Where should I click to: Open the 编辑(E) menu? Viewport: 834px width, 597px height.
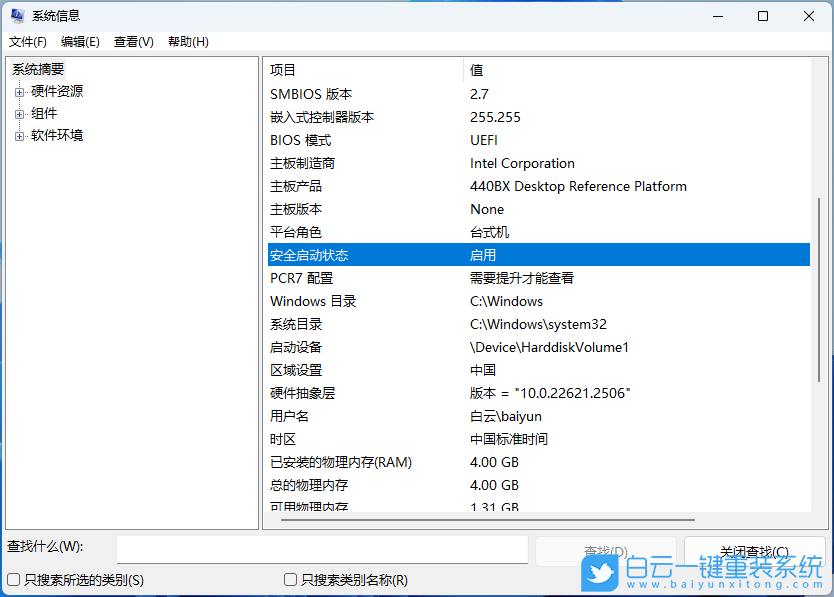(79, 41)
